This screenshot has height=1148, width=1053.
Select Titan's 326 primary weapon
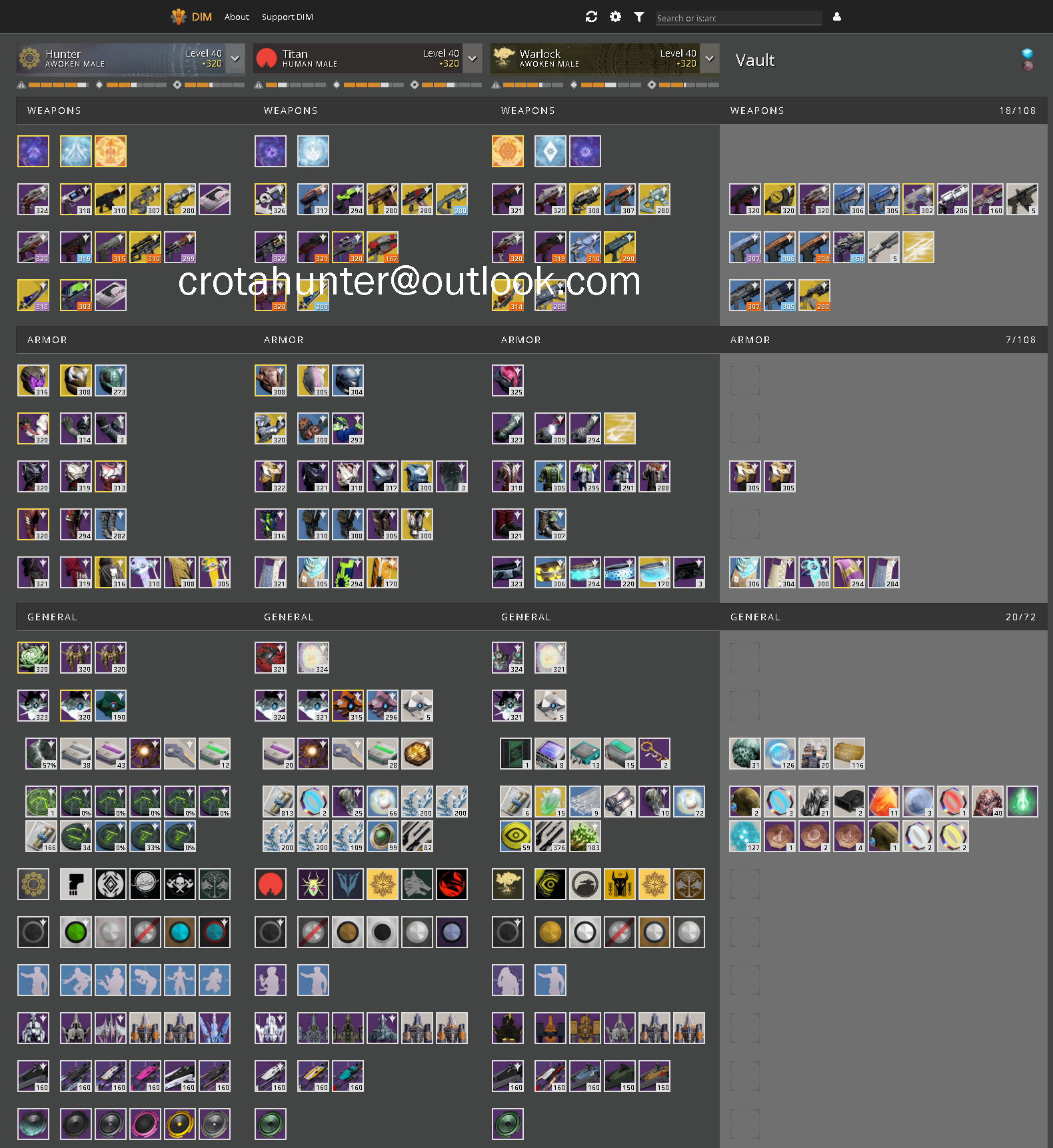(x=271, y=199)
